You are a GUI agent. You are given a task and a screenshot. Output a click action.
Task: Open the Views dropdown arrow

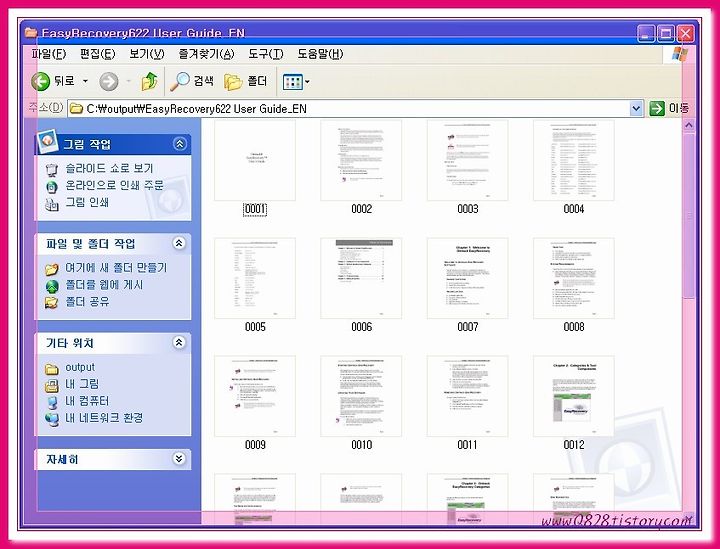(307, 82)
